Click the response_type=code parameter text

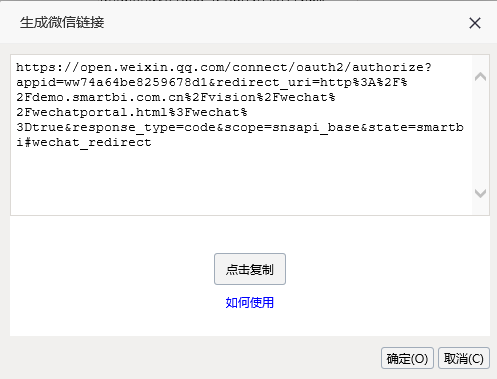click(x=145, y=128)
